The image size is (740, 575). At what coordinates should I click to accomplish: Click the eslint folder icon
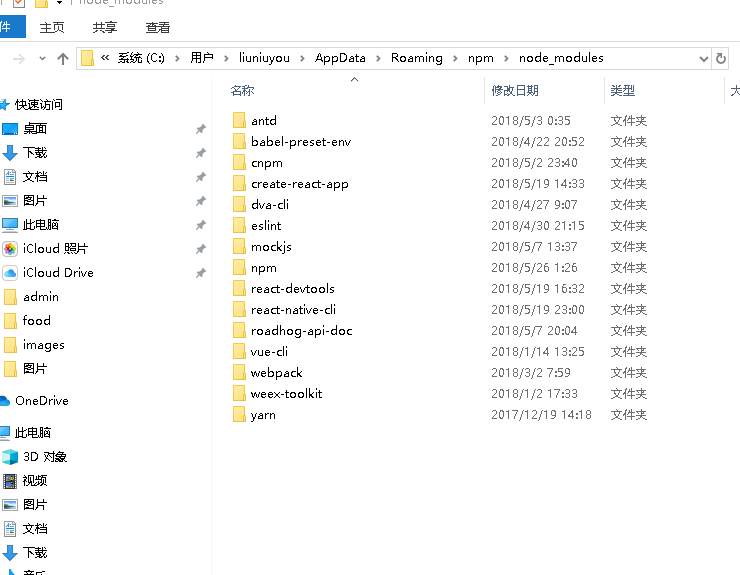click(239, 225)
